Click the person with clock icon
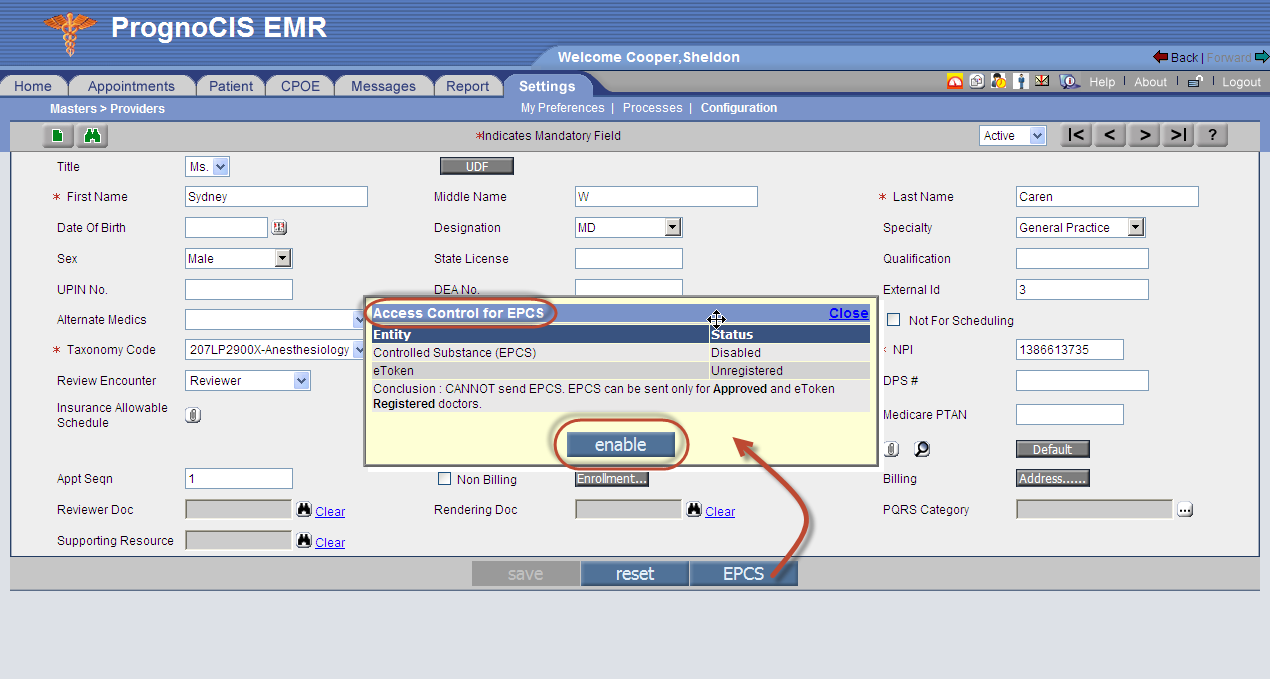This screenshot has height=679, width=1270. [998, 82]
